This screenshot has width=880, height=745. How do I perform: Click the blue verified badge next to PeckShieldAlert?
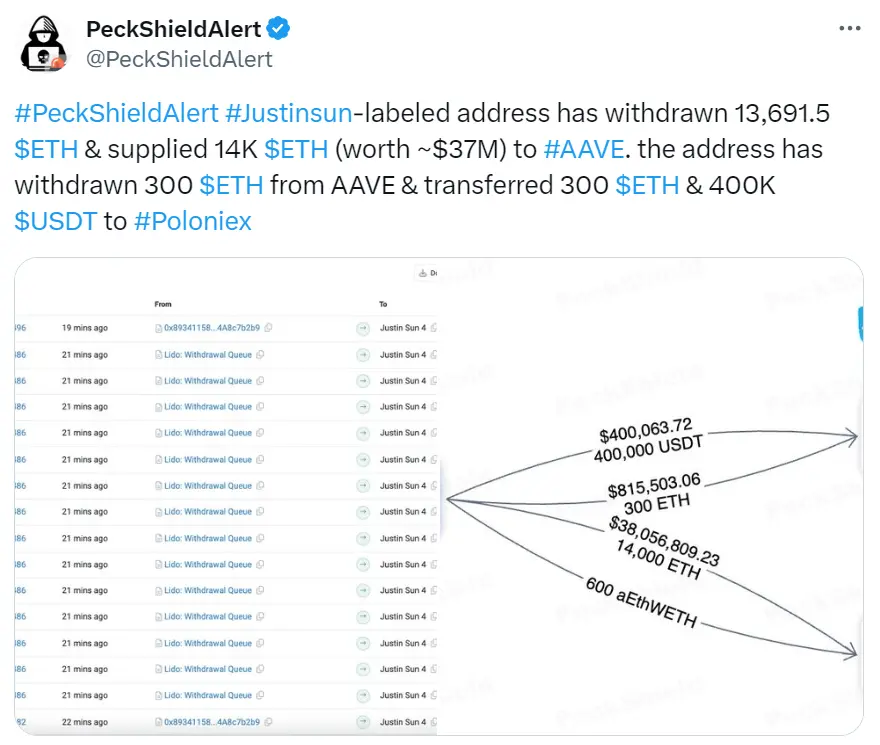pyautogui.click(x=276, y=29)
